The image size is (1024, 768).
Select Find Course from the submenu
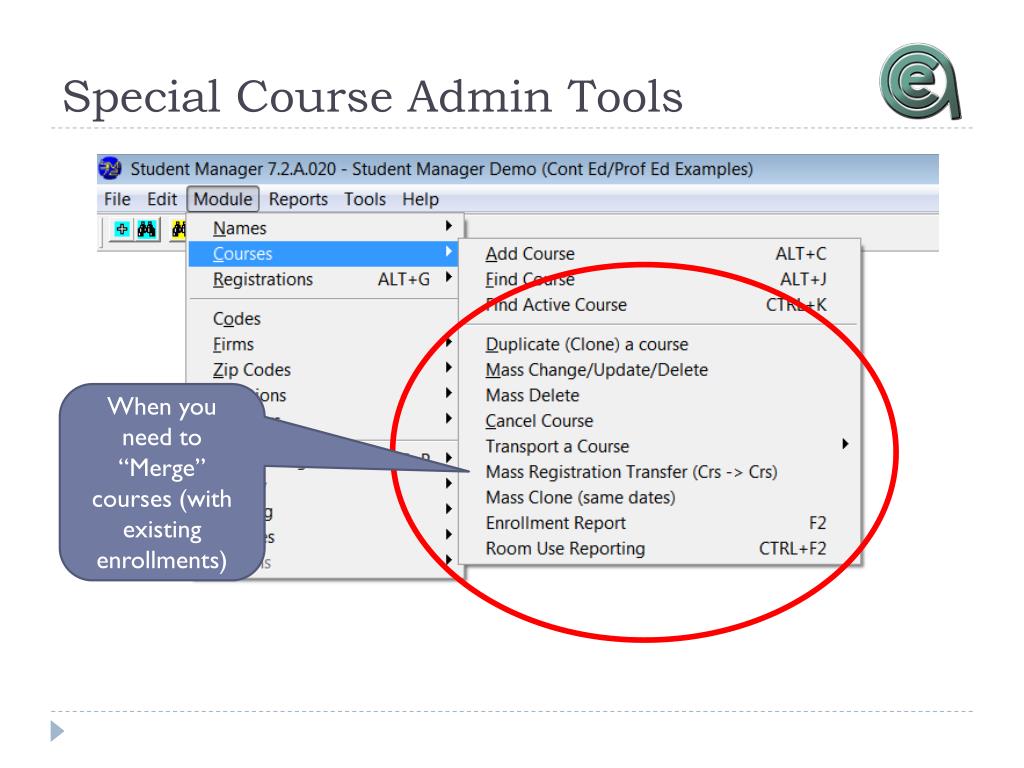[660, 279]
